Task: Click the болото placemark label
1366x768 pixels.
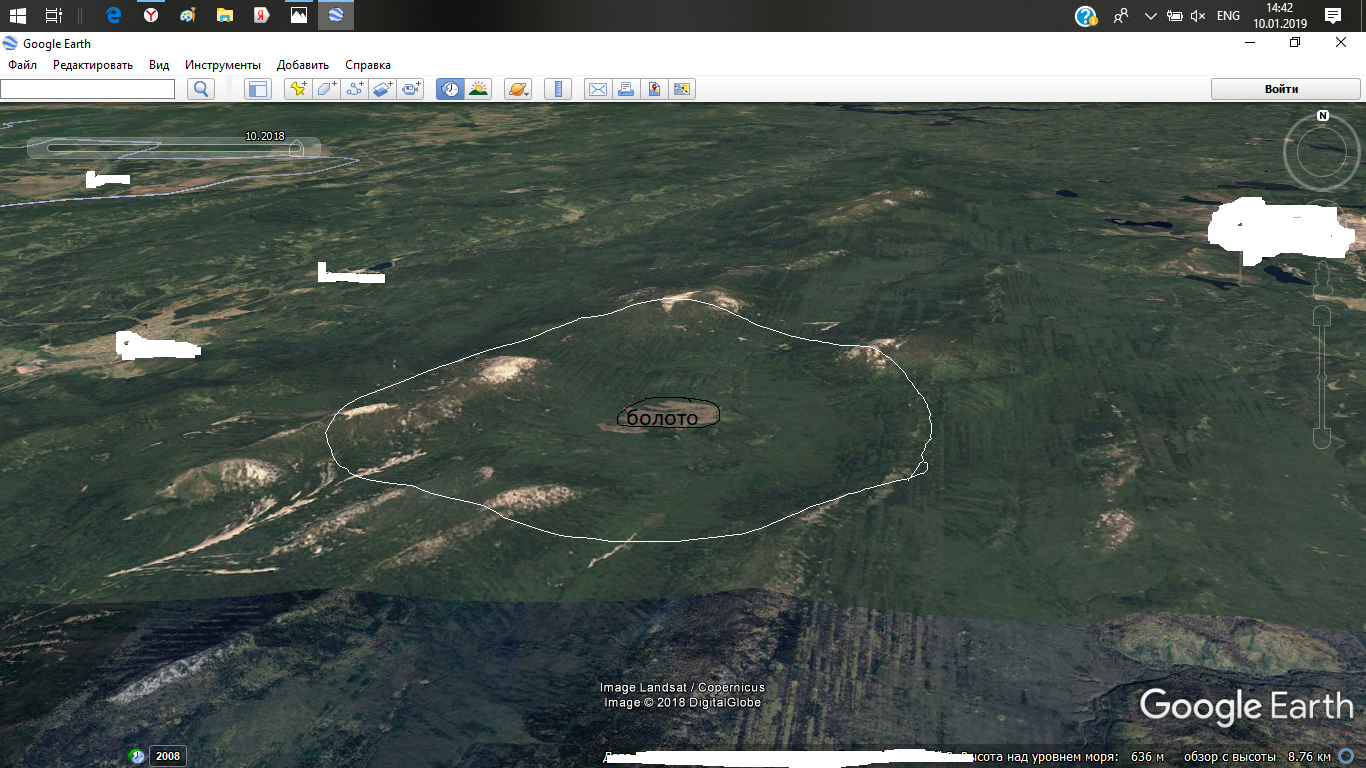Action: tap(662, 418)
